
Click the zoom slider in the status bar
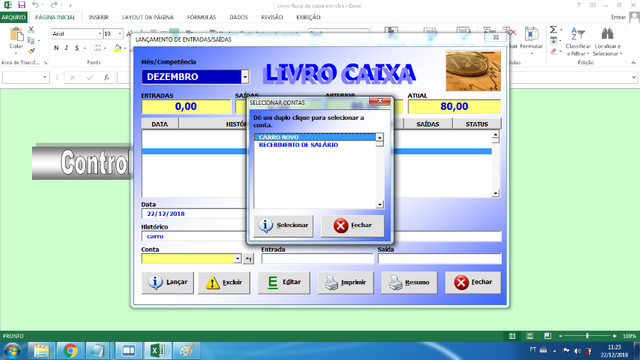pyautogui.click(x=587, y=336)
